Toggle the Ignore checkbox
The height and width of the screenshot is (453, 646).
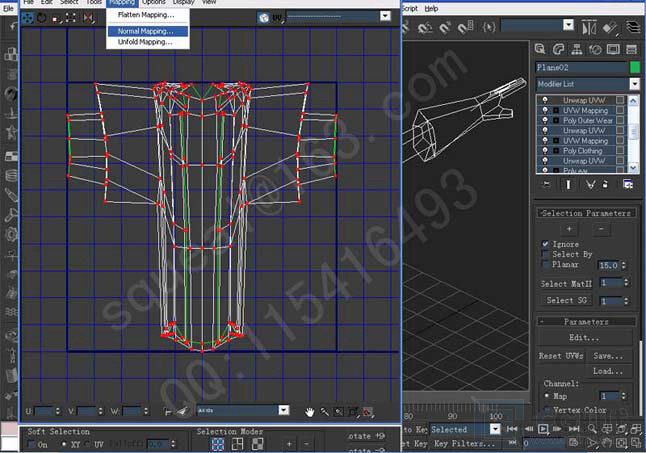[x=545, y=244]
